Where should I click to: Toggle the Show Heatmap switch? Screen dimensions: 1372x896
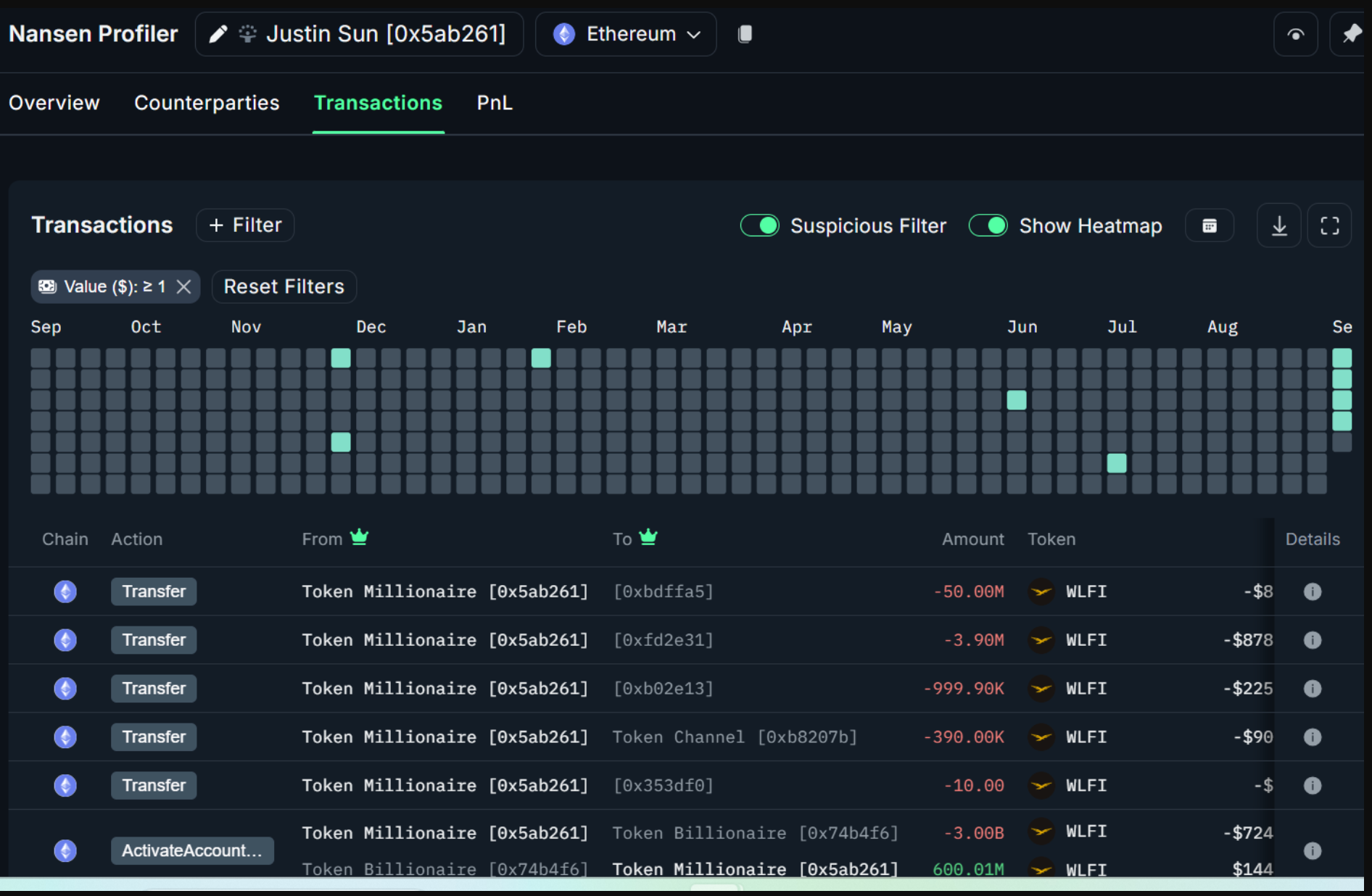tap(988, 225)
